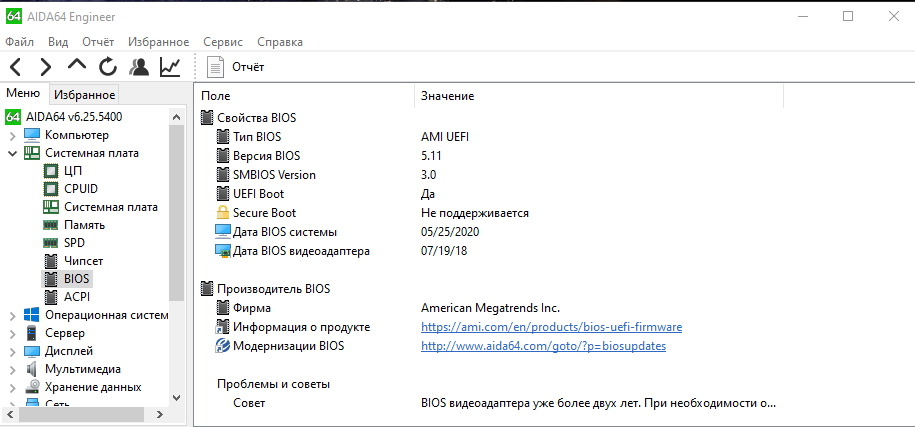
Task: Expand the Сервер tree node
Action: click(13, 334)
